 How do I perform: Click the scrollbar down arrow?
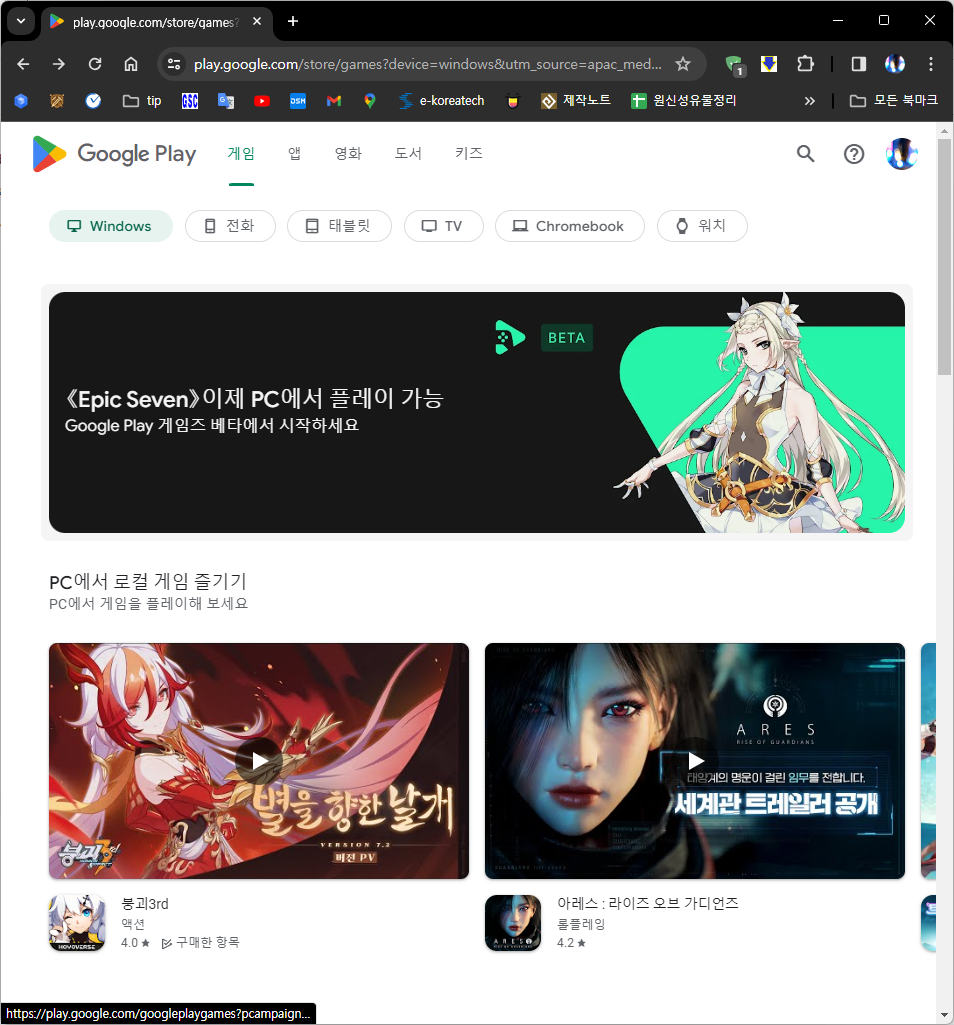tap(944, 1016)
